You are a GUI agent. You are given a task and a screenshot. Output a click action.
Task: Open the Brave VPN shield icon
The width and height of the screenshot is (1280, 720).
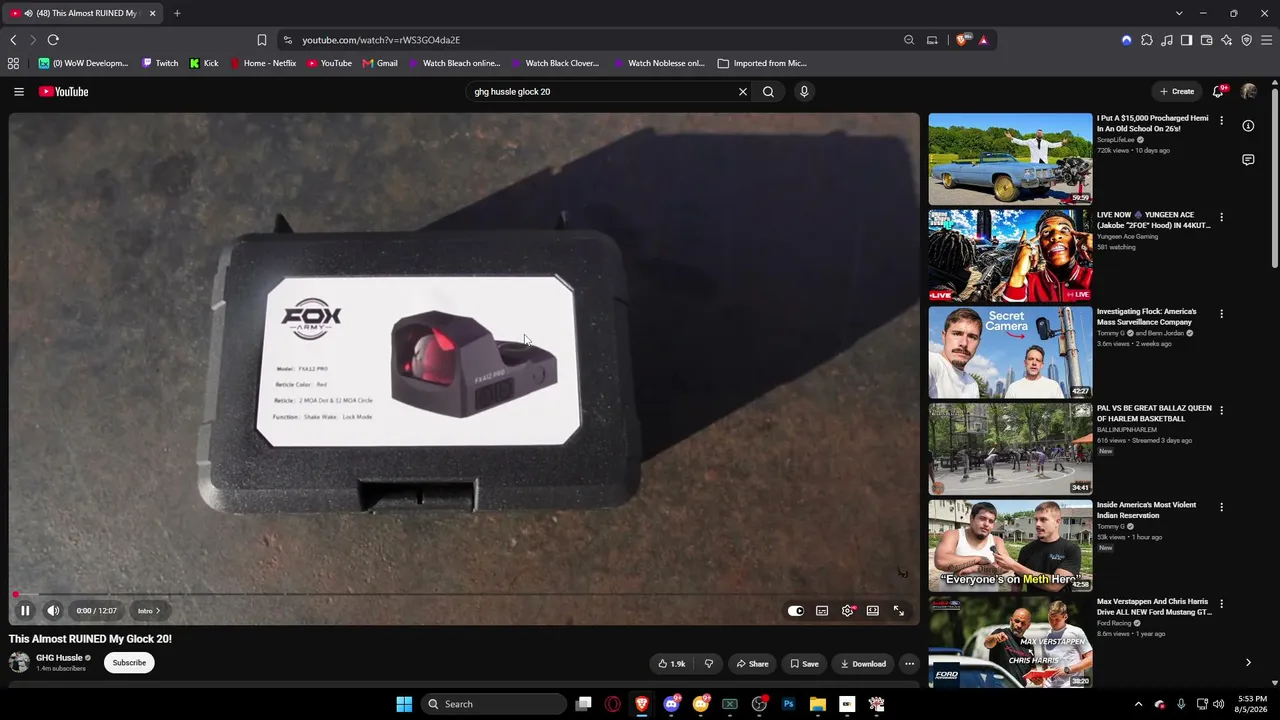coord(1246,40)
